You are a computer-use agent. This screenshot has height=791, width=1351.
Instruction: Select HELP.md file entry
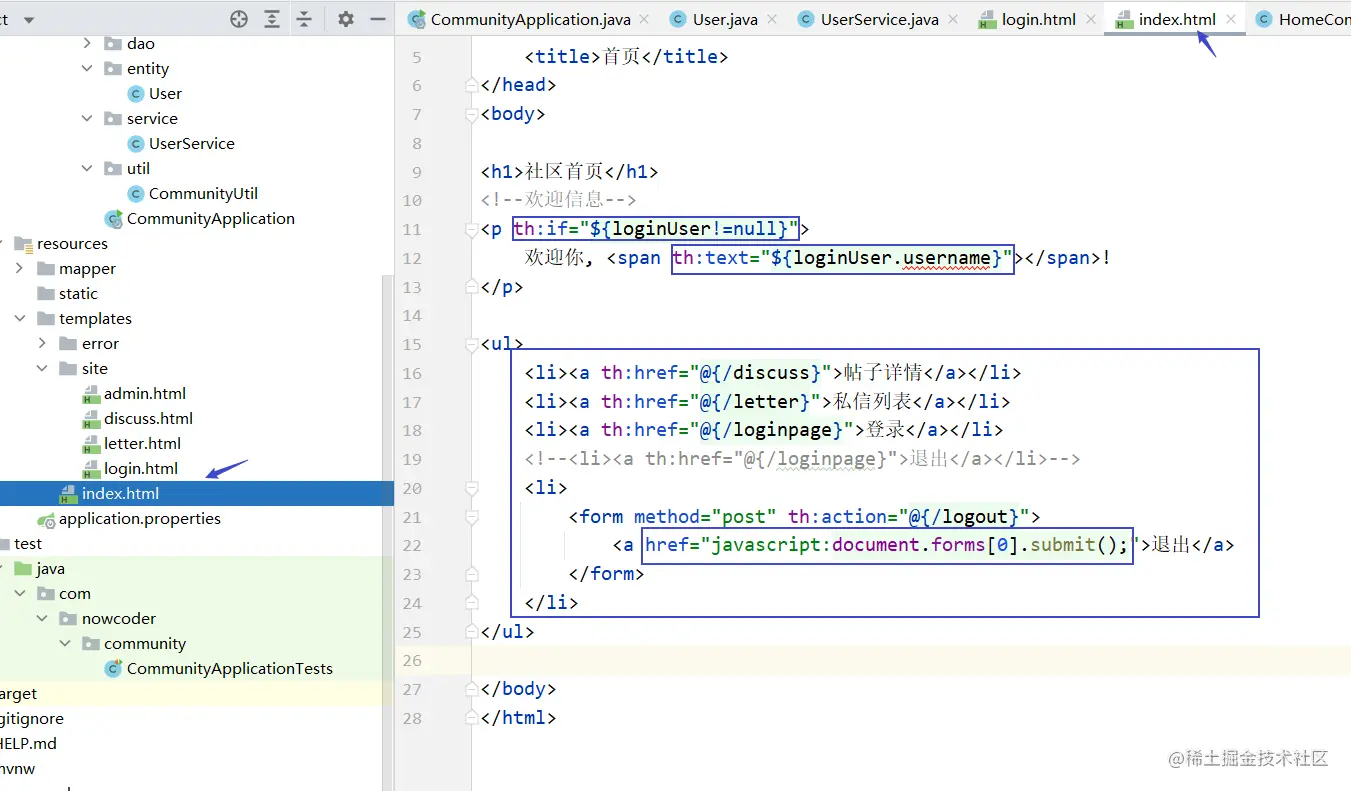pos(28,743)
